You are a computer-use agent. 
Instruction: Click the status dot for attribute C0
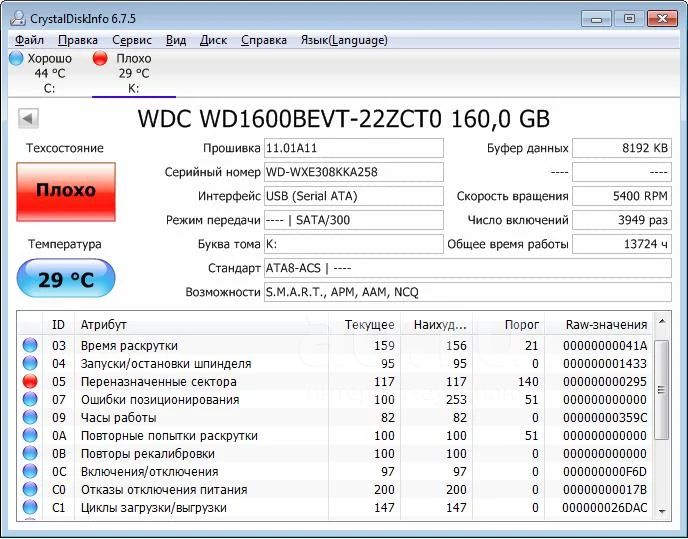pyautogui.click(x=30, y=489)
